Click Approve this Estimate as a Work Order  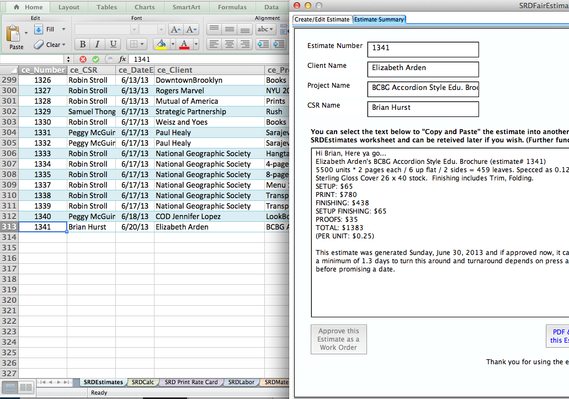click(339, 339)
